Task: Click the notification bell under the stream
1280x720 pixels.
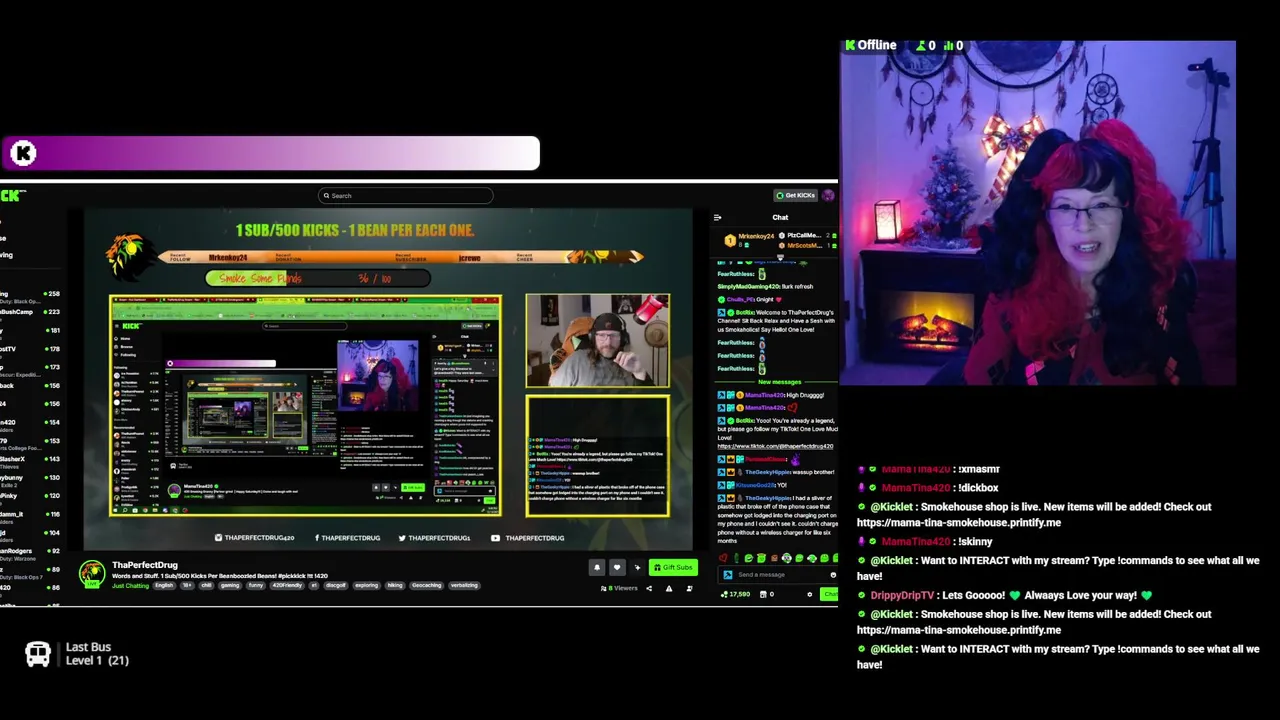Action: point(597,567)
